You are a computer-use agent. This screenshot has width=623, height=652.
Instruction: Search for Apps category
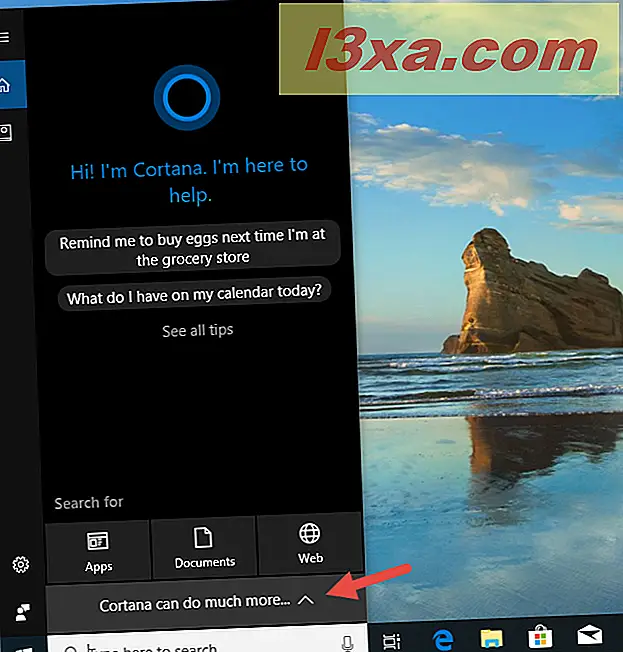click(x=98, y=551)
